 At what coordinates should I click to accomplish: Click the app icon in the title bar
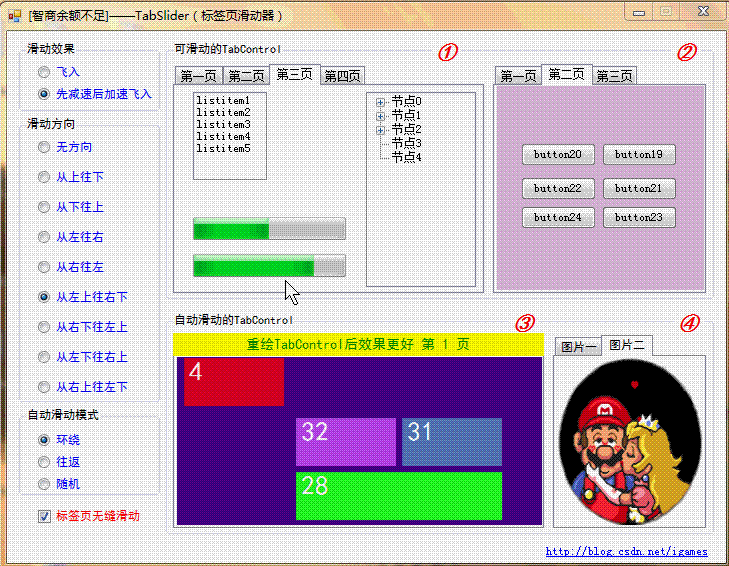coord(14,16)
